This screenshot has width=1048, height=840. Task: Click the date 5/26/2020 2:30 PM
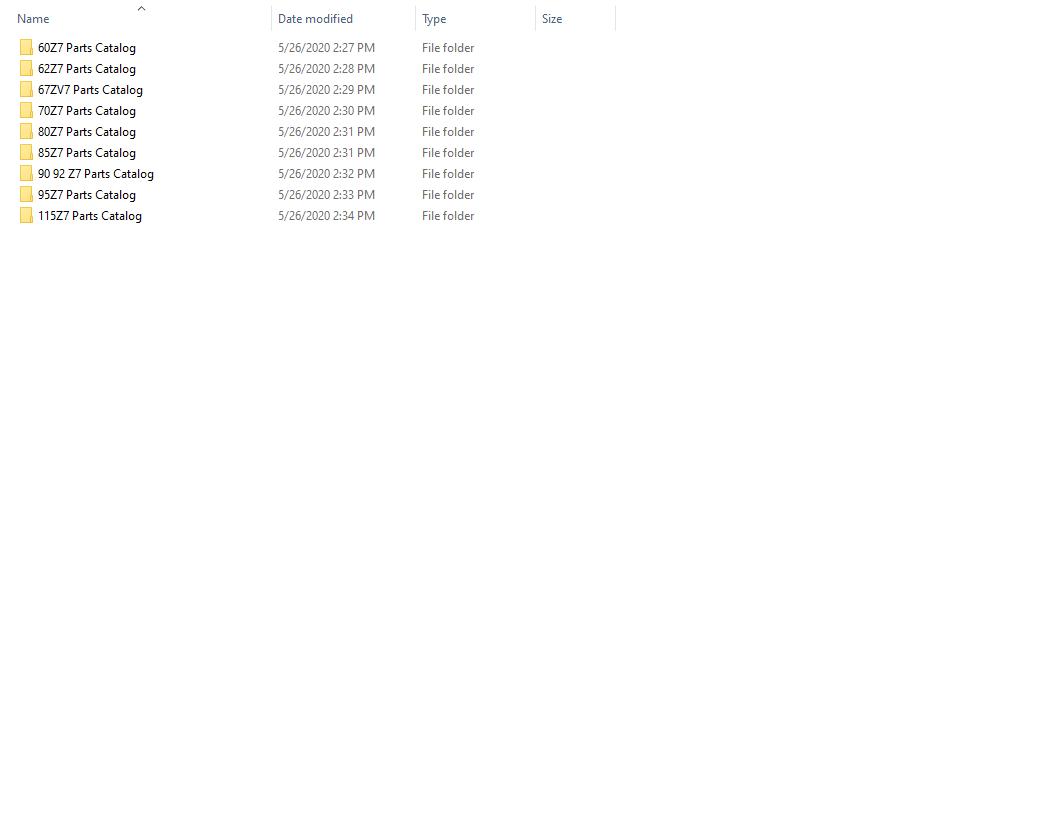pos(326,110)
